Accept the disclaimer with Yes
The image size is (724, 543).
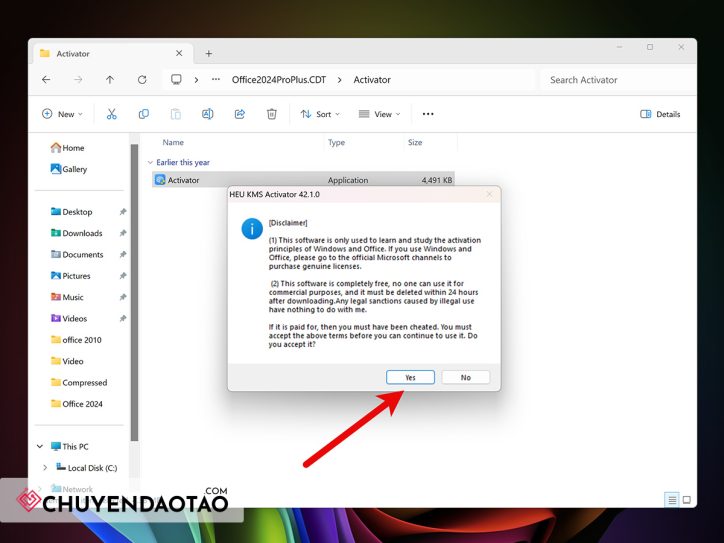[x=410, y=377]
